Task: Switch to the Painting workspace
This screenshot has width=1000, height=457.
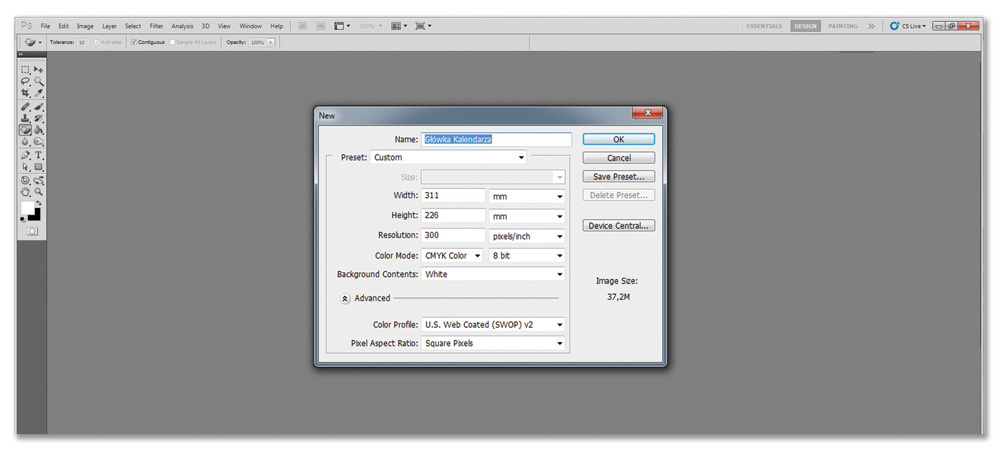Action: [842, 26]
